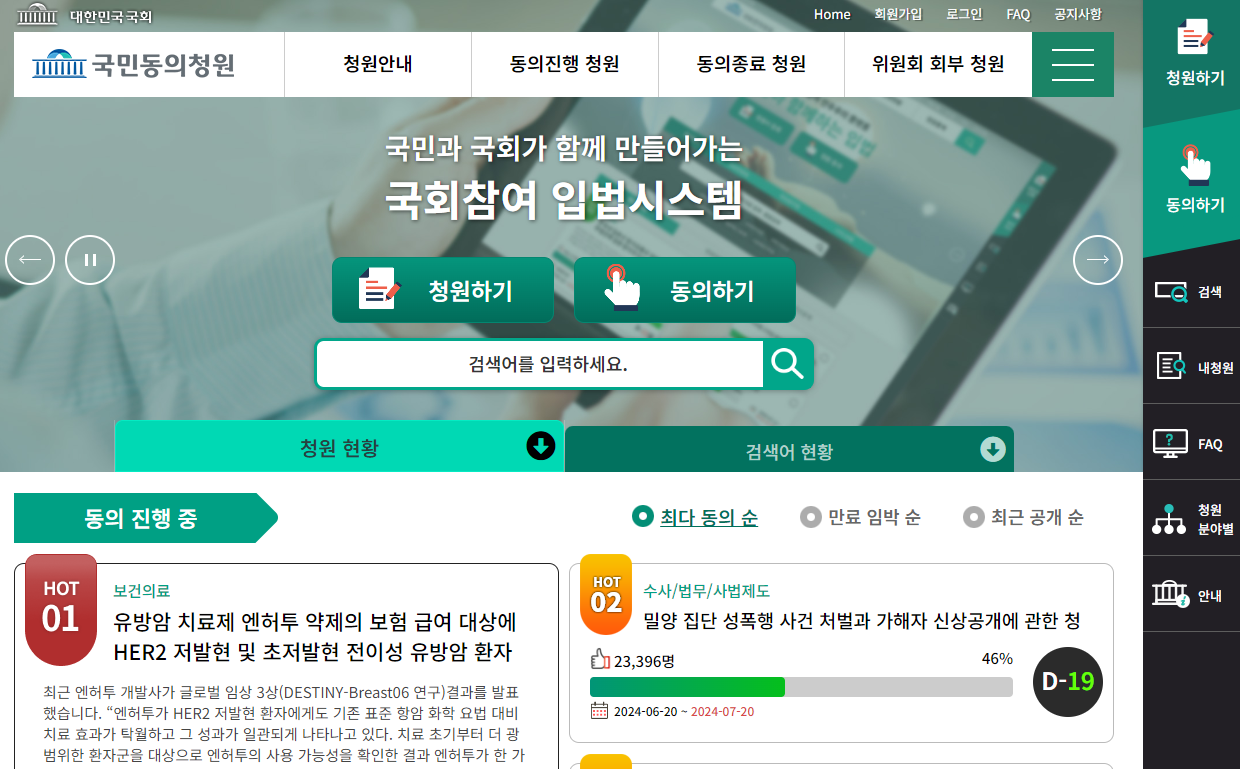This screenshot has width=1240, height=769.
Task: Open 검색 in the right sidebar
Action: (1191, 292)
